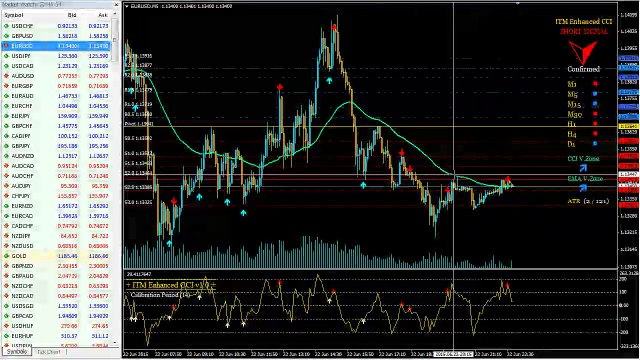Viewport: 640px width, 360px height.
Task: Click the green arrow icon beside USDCHF
Action: click(7, 26)
